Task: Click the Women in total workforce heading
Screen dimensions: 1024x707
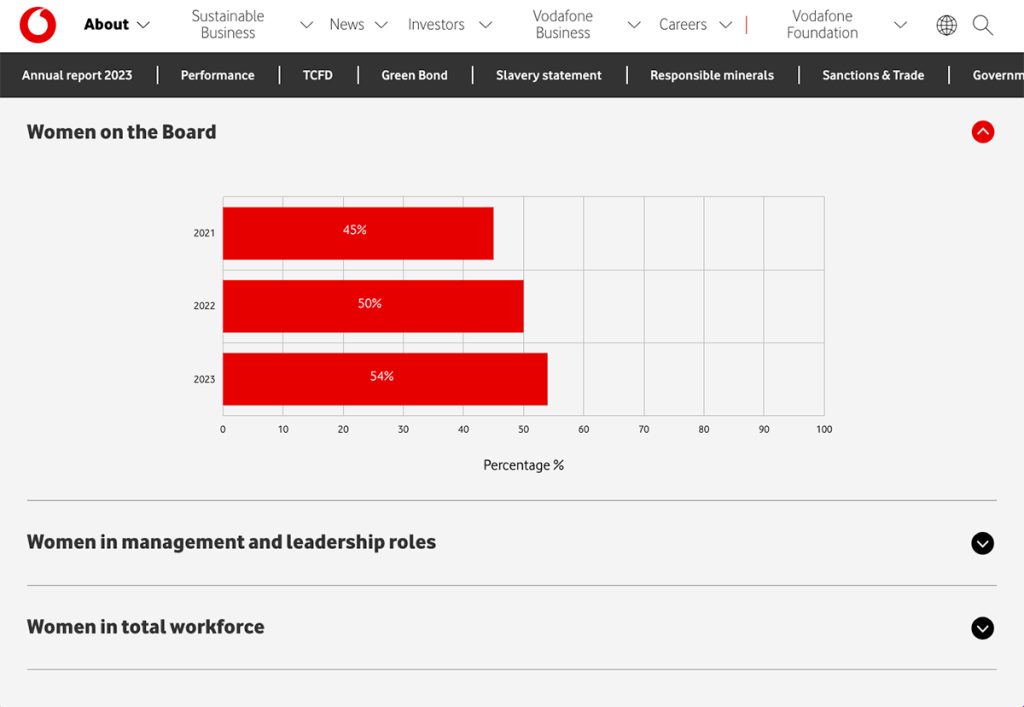Action: click(x=146, y=627)
